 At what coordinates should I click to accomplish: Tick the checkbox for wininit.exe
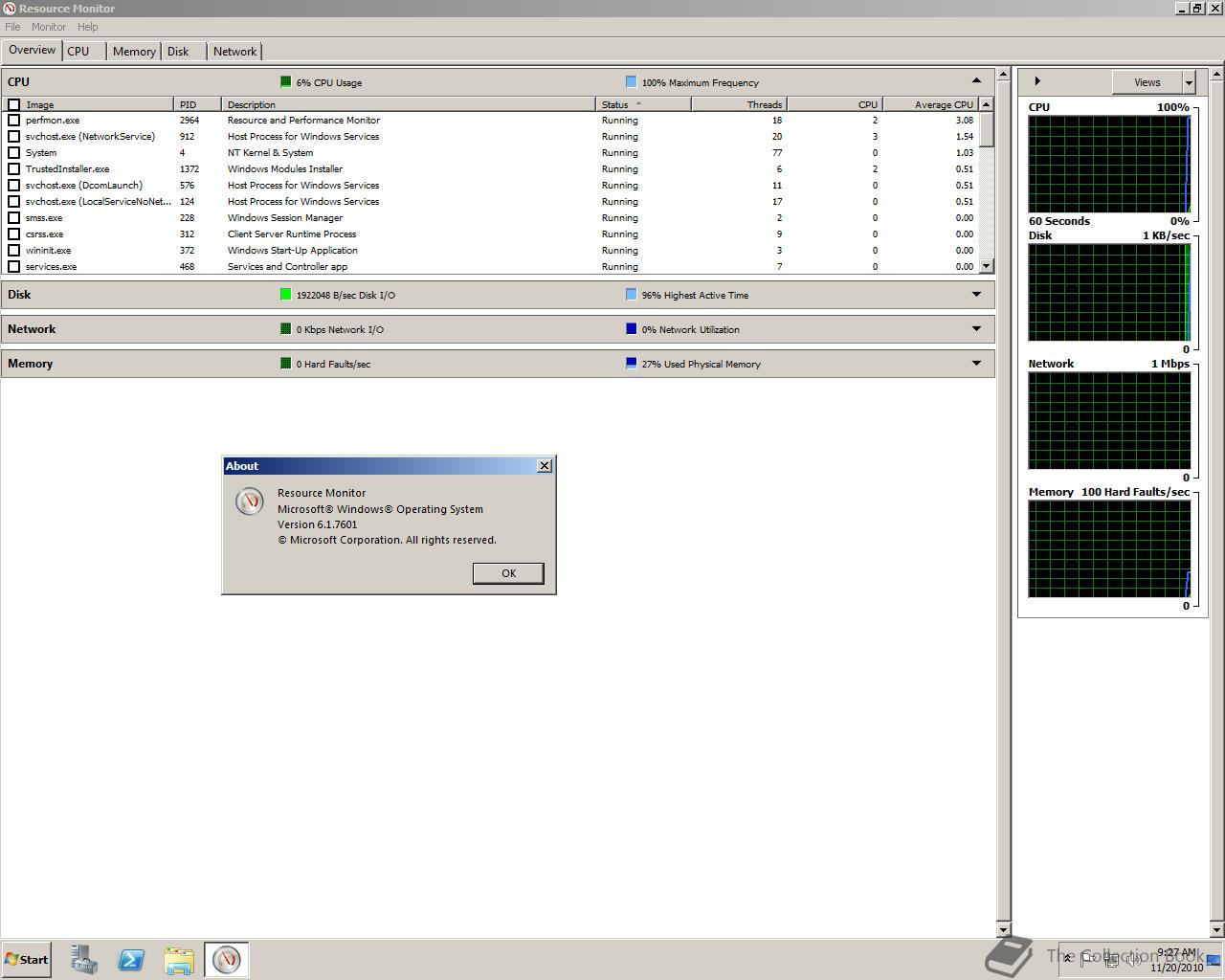click(x=14, y=251)
